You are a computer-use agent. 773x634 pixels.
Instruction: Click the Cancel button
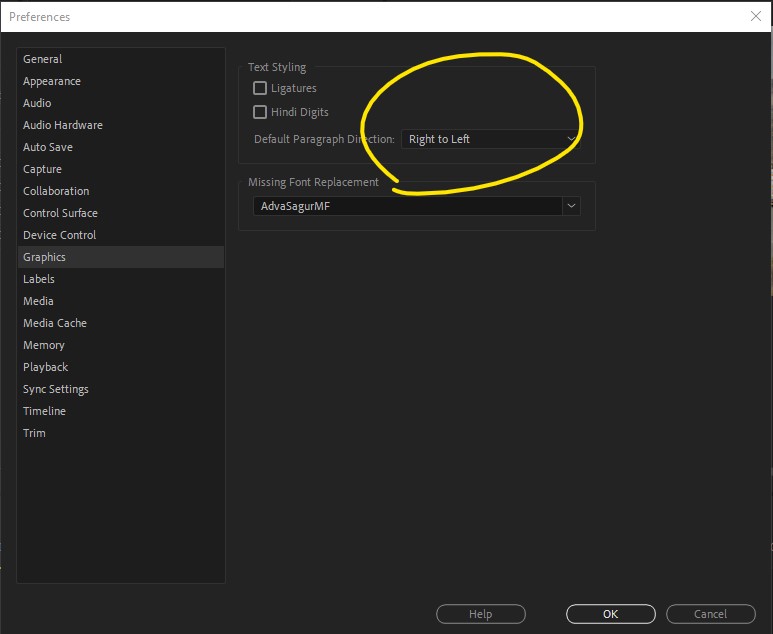tap(710, 614)
